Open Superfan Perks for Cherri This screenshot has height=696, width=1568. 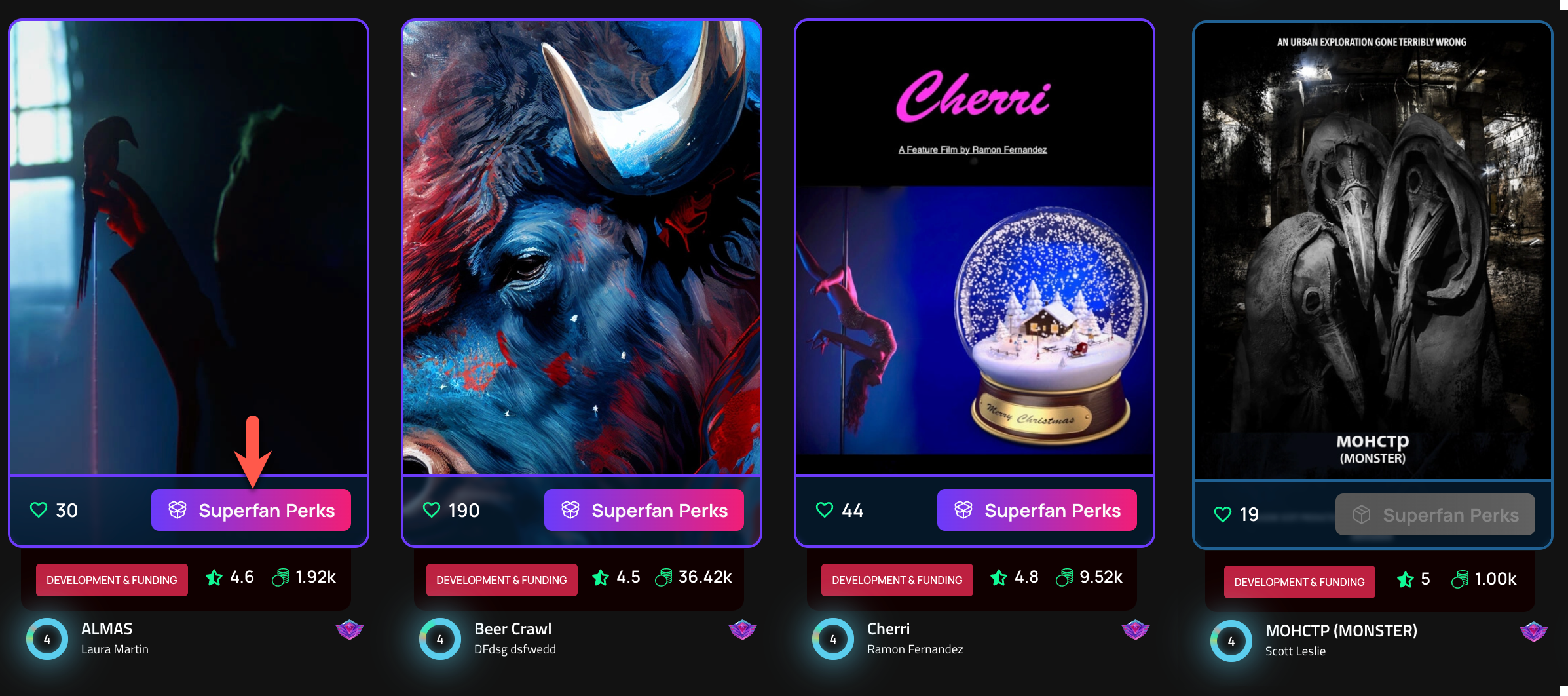[1037, 510]
